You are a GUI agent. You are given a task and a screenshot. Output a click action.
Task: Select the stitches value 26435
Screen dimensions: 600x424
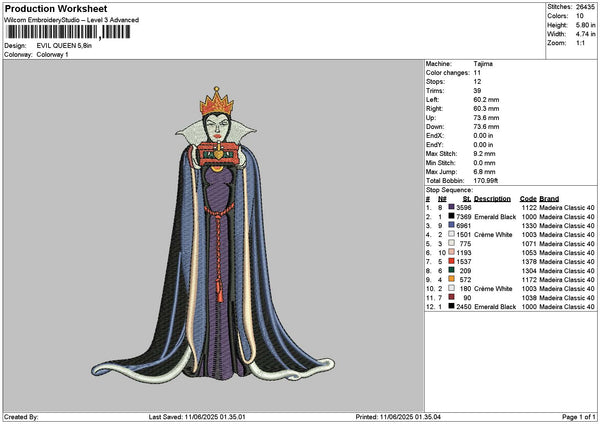pos(585,7)
